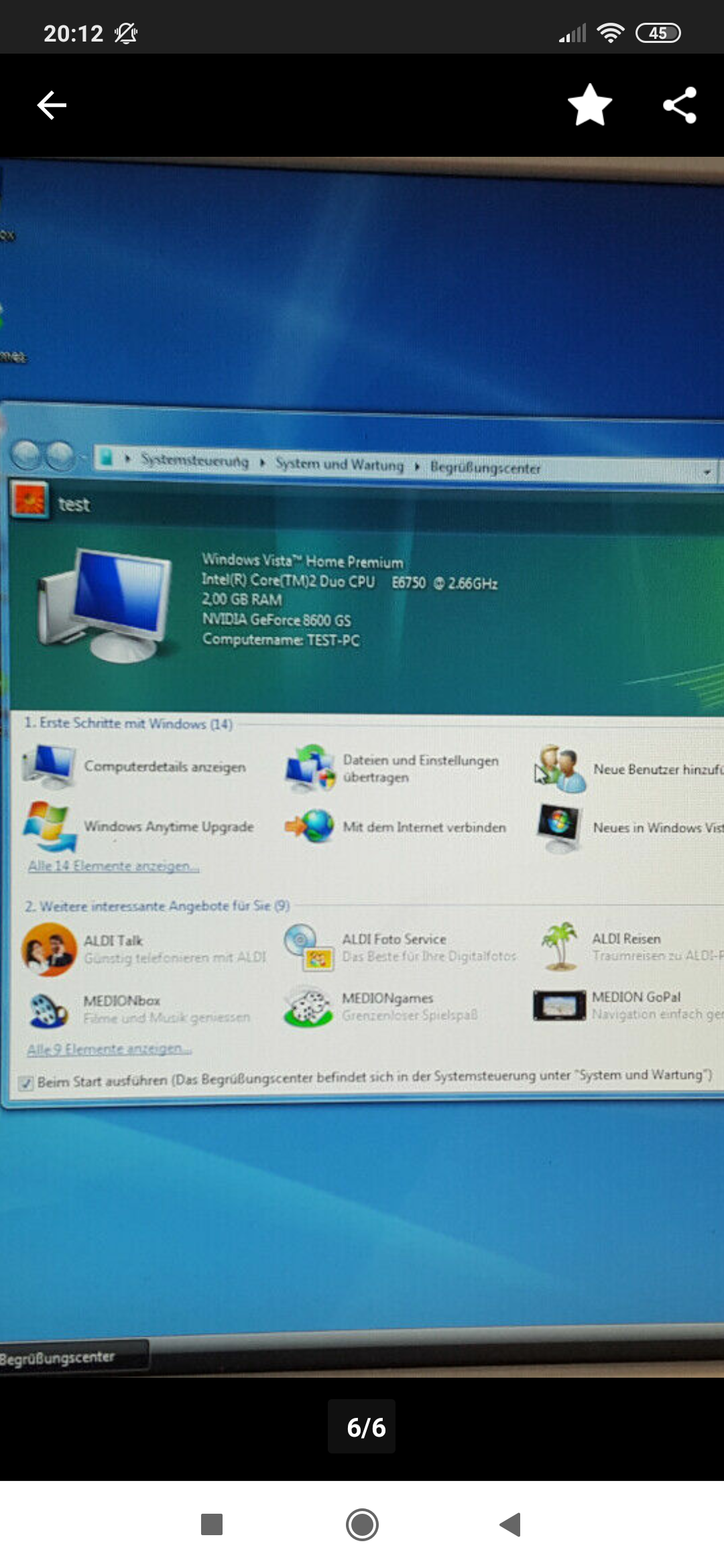Click Computerdetails anzeigen label

pyautogui.click(x=165, y=767)
